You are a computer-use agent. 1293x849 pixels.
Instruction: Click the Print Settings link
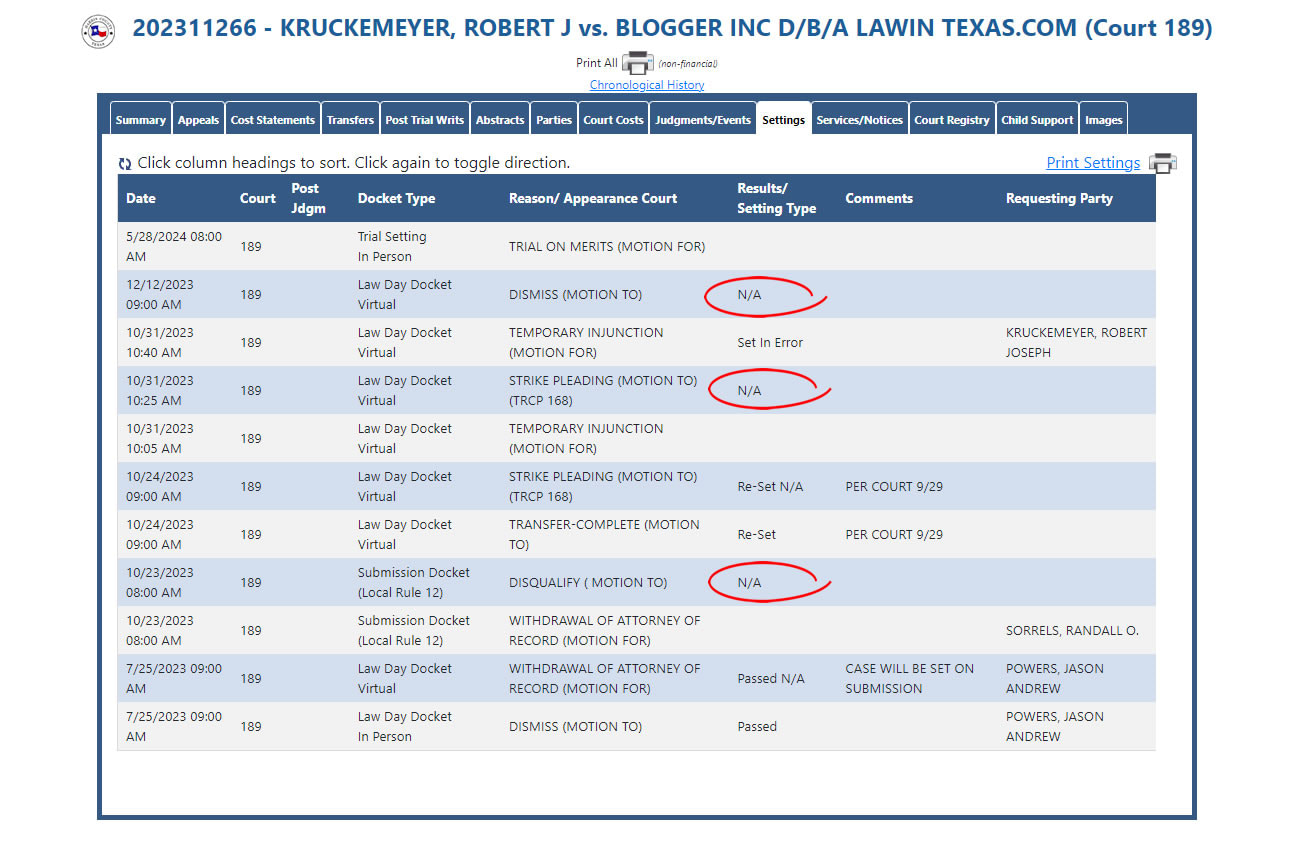tap(1093, 163)
